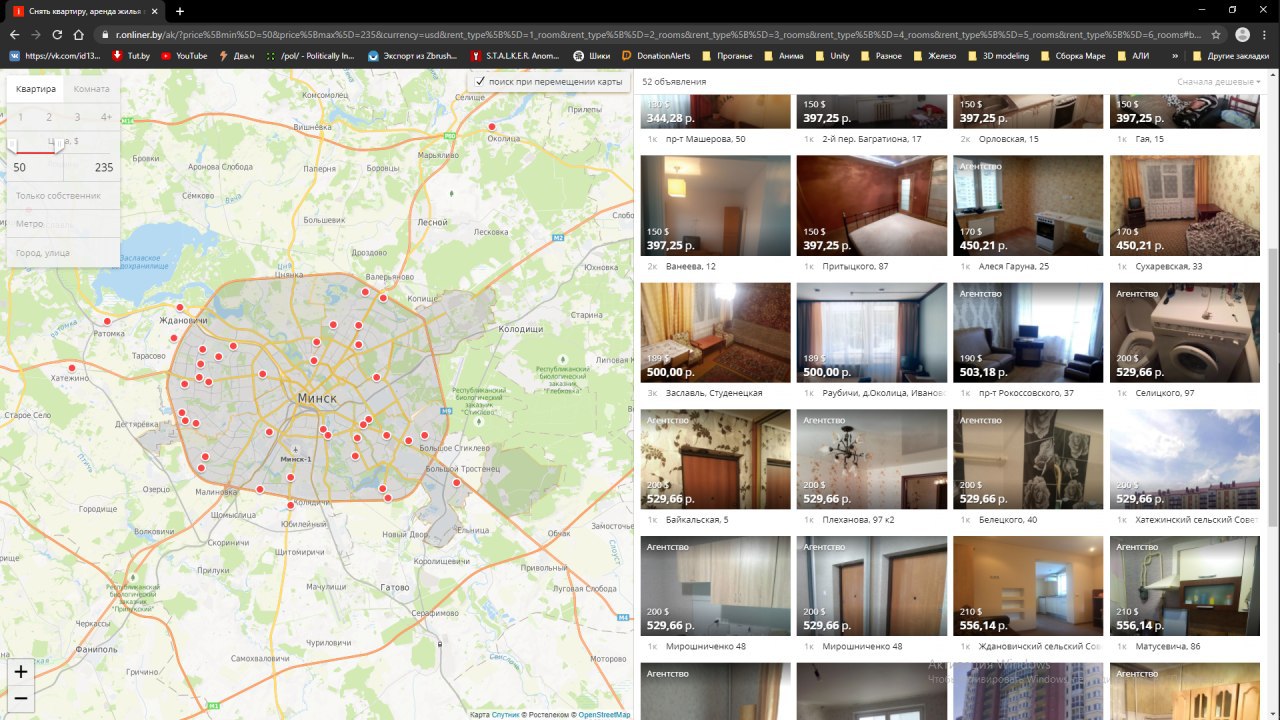Open the Unity bookmarks folder

[x=833, y=56]
